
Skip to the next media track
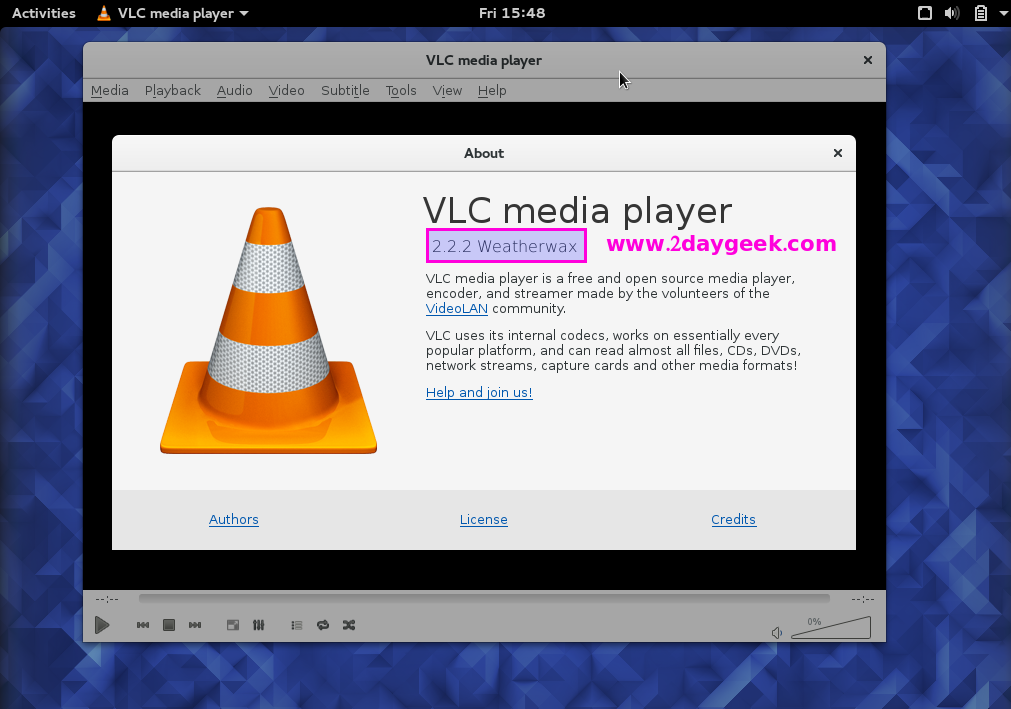(195, 625)
